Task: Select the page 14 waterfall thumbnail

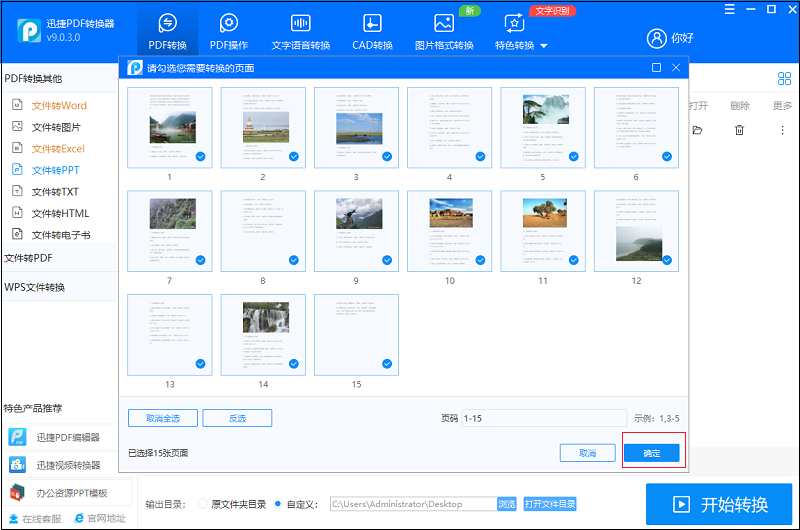Action: tap(263, 335)
